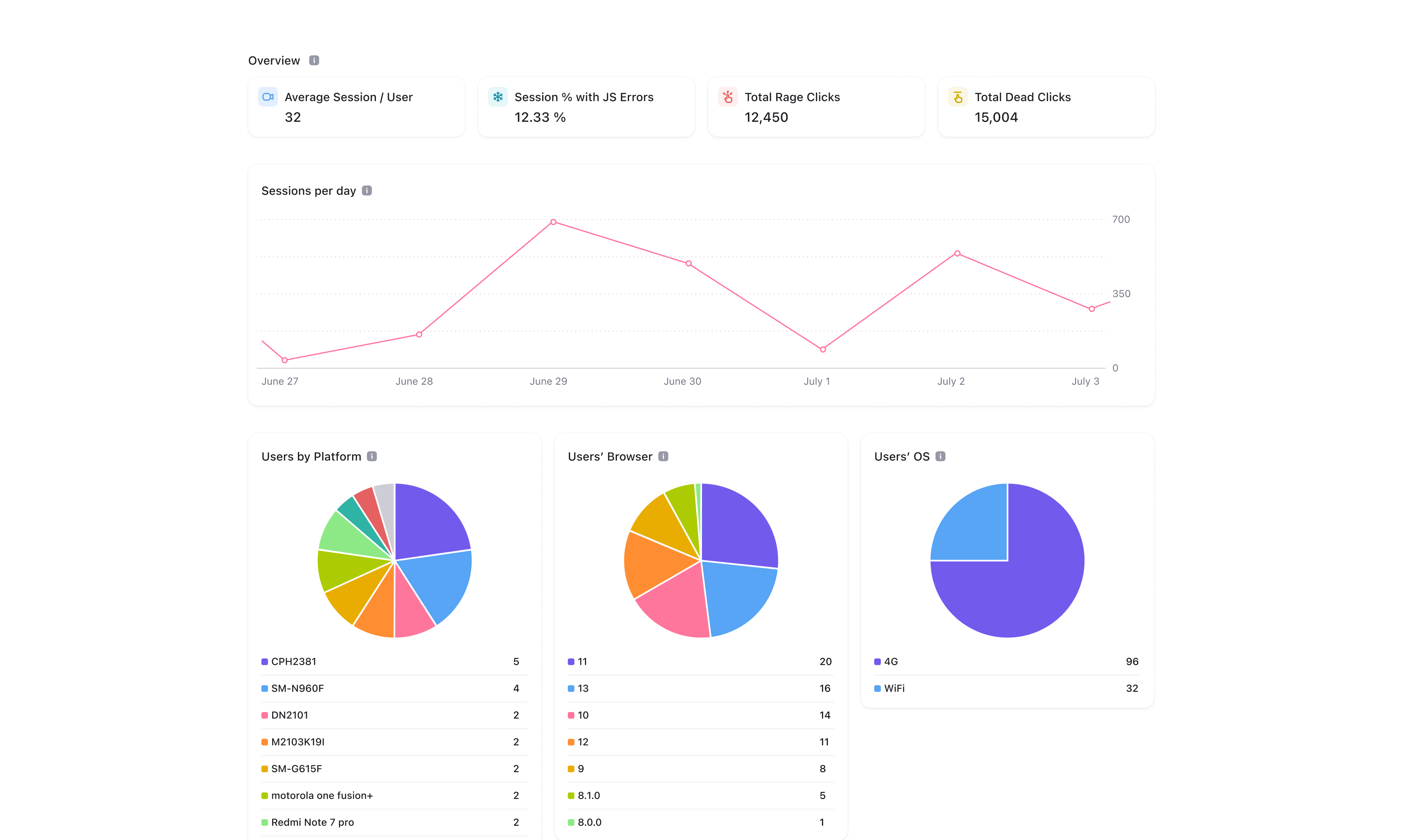
Task: Click the SM-N960F blue legend swatch
Action: pos(264,688)
